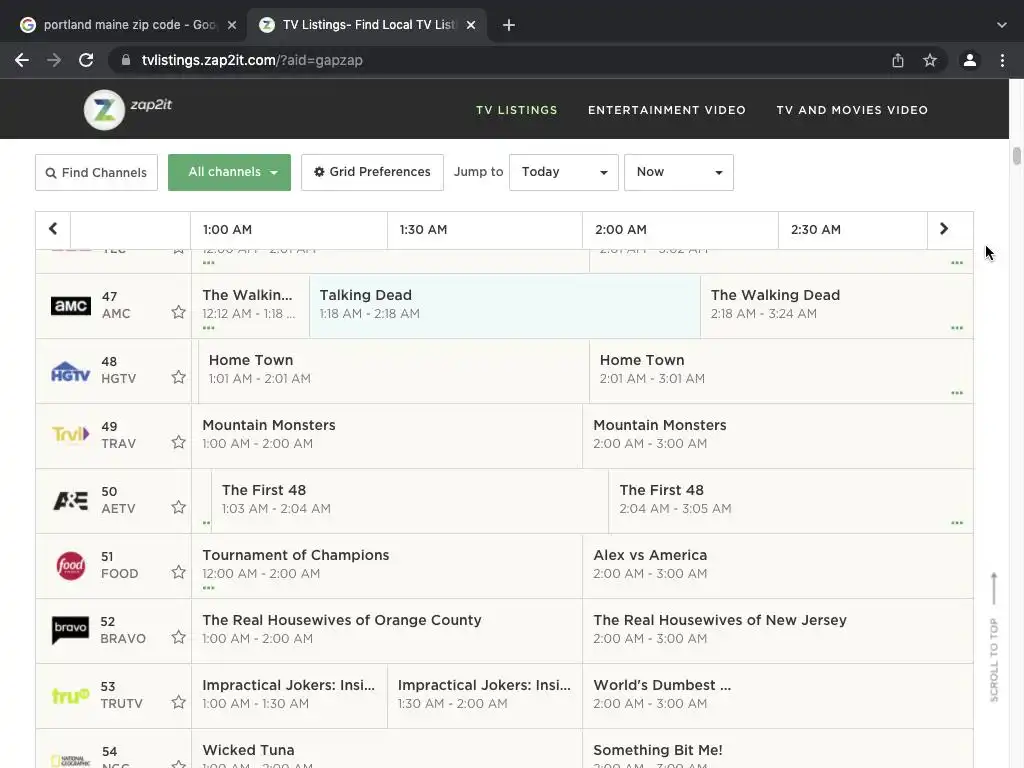This screenshot has height=768, width=1024.
Task: Open the Today date dropdown
Action: [x=564, y=172]
